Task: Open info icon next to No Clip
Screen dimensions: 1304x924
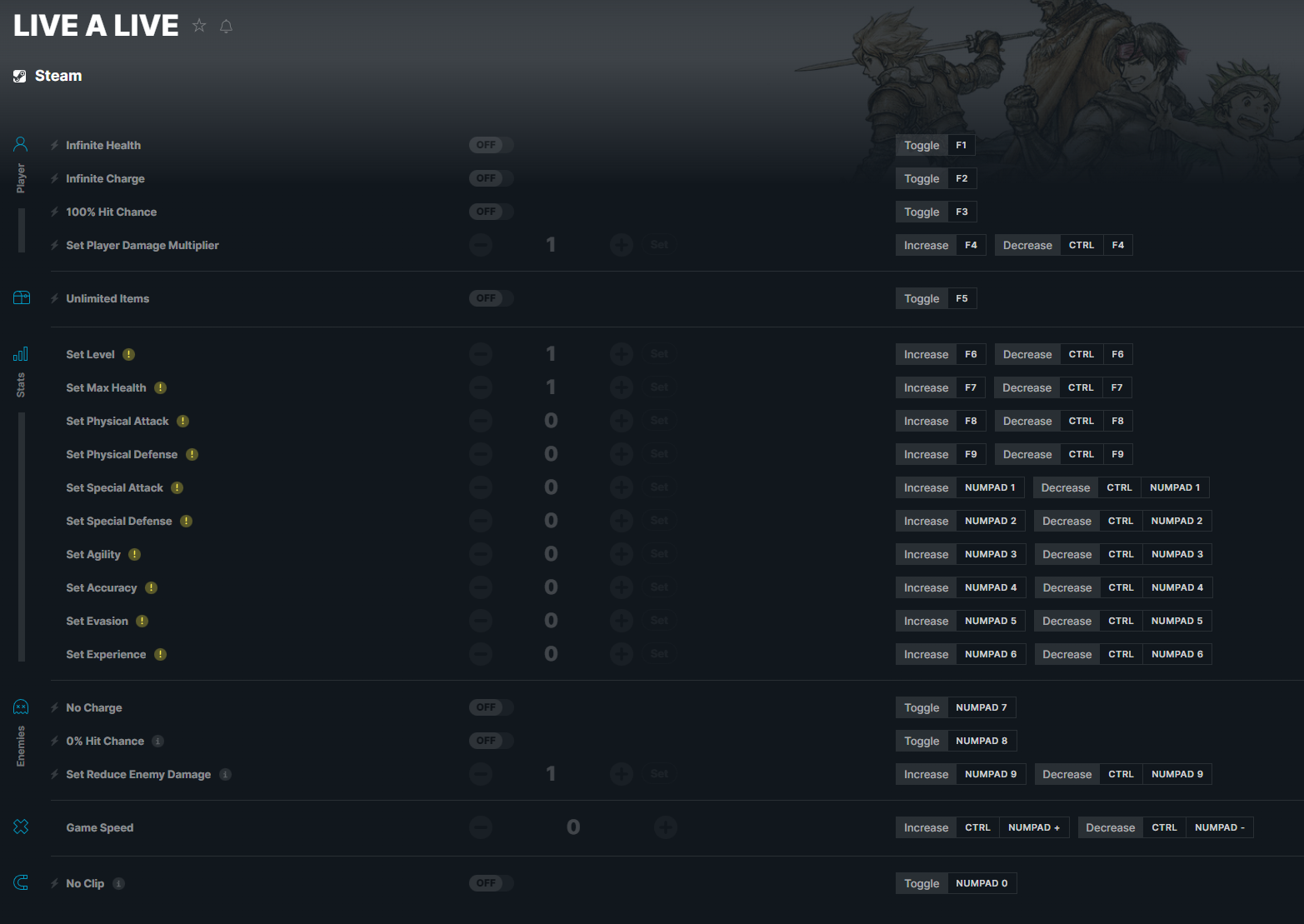Action: point(118,883)
